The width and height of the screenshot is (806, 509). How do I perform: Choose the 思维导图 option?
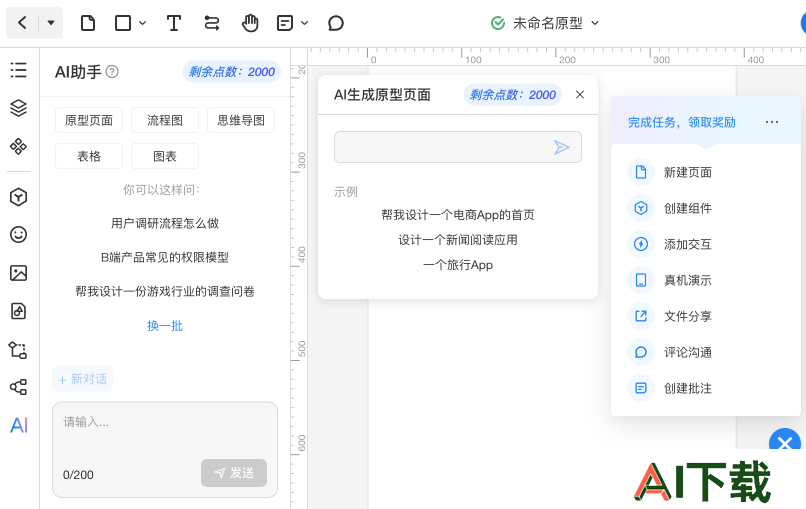(241, 120)
